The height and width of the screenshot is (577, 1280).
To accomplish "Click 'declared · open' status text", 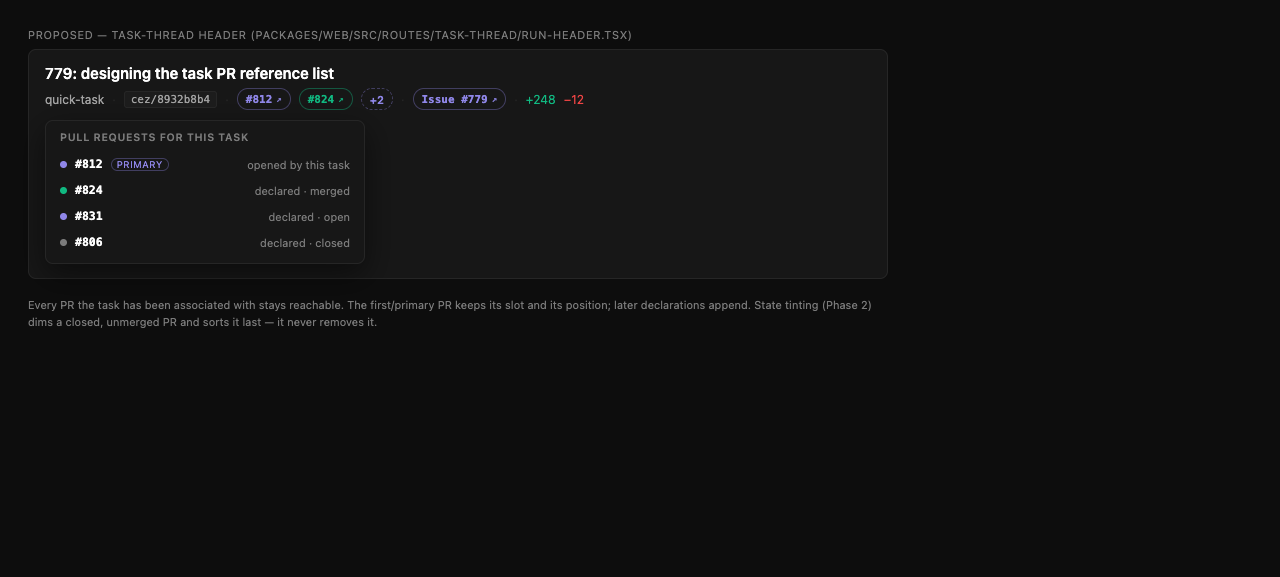I will coord(309,217).
